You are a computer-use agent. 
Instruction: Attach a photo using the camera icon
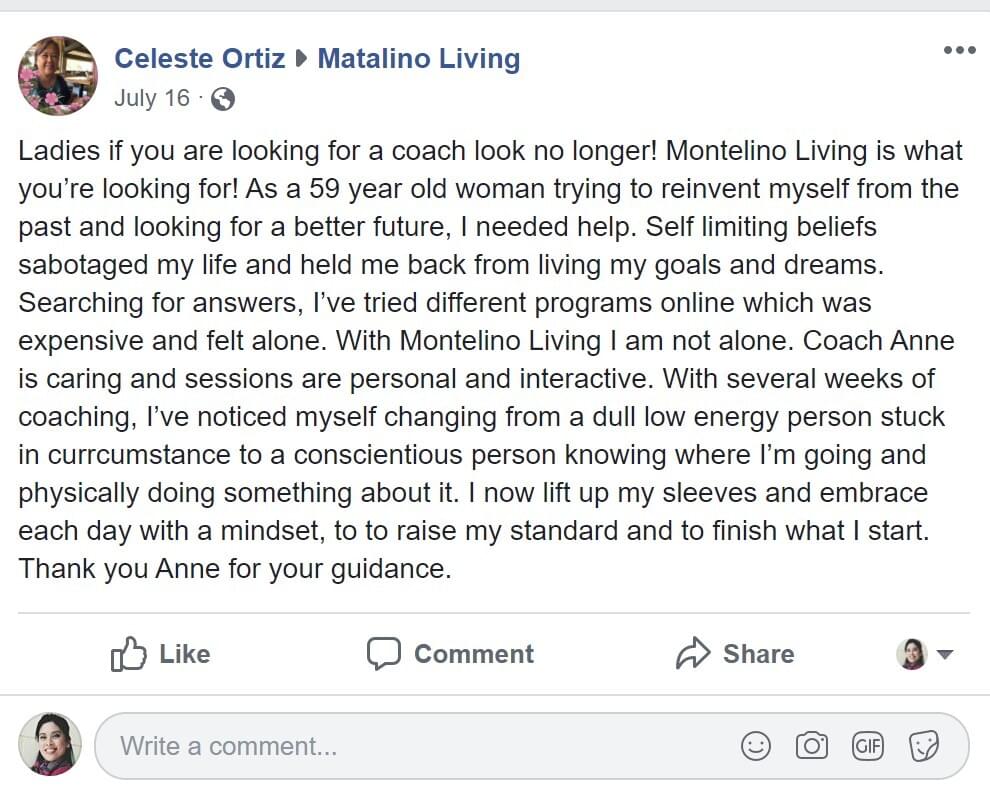[x=811, y=745]
